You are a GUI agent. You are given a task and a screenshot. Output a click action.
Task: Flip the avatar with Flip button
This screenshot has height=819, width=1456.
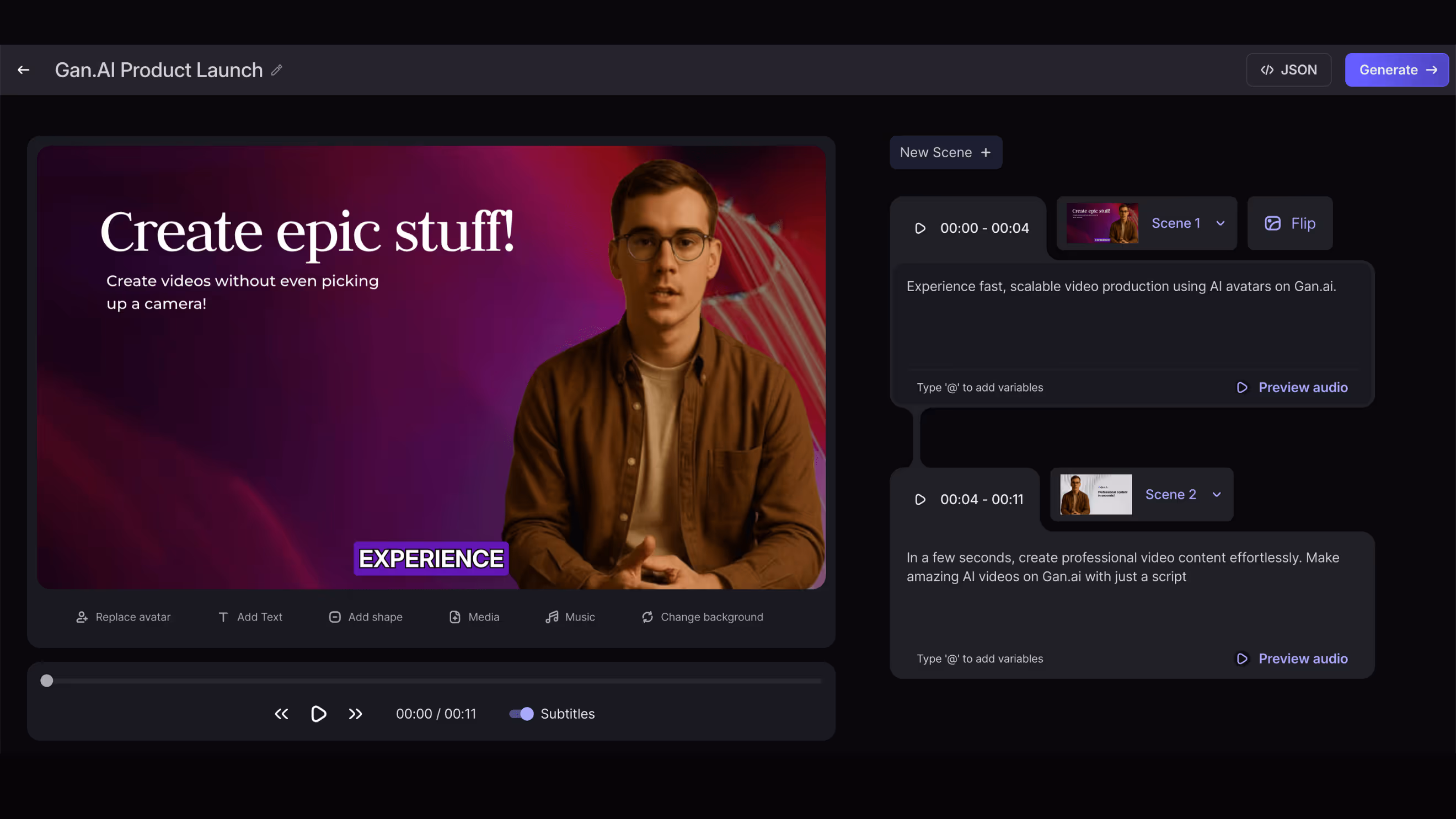[1290, 223]
